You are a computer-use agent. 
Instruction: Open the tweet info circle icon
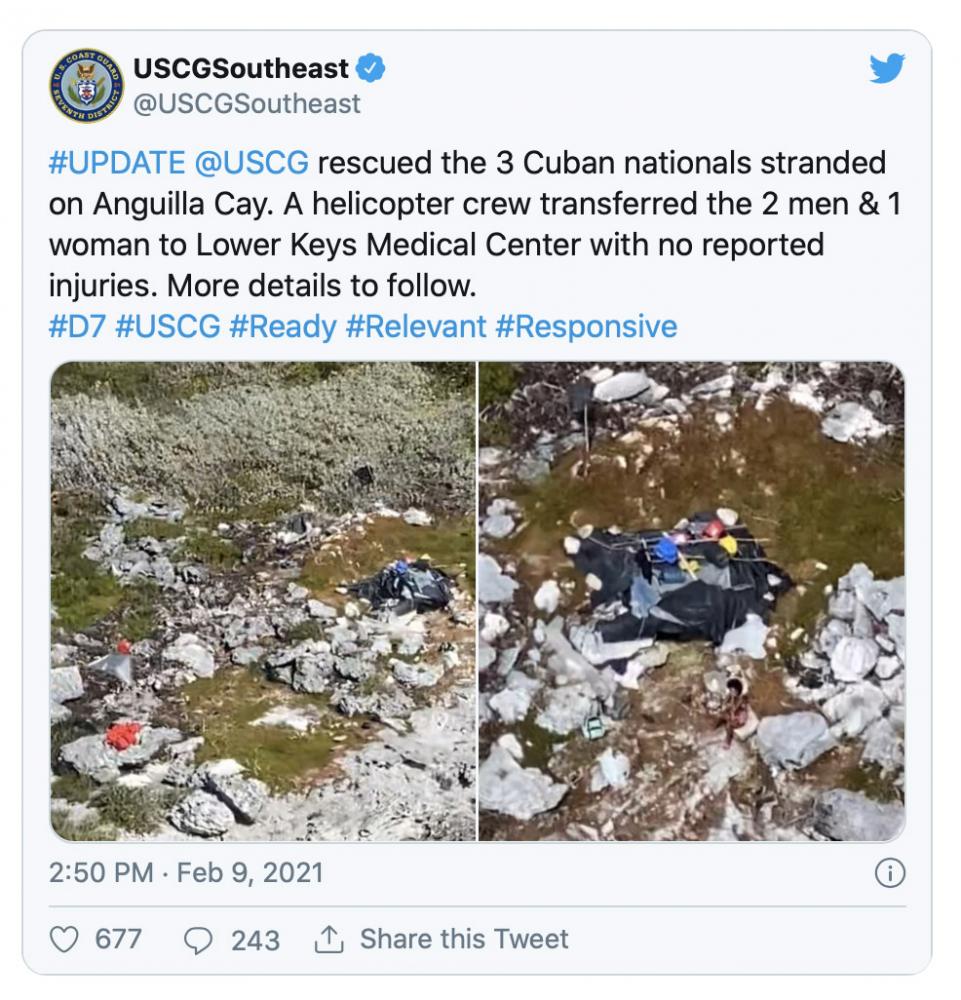890,873
